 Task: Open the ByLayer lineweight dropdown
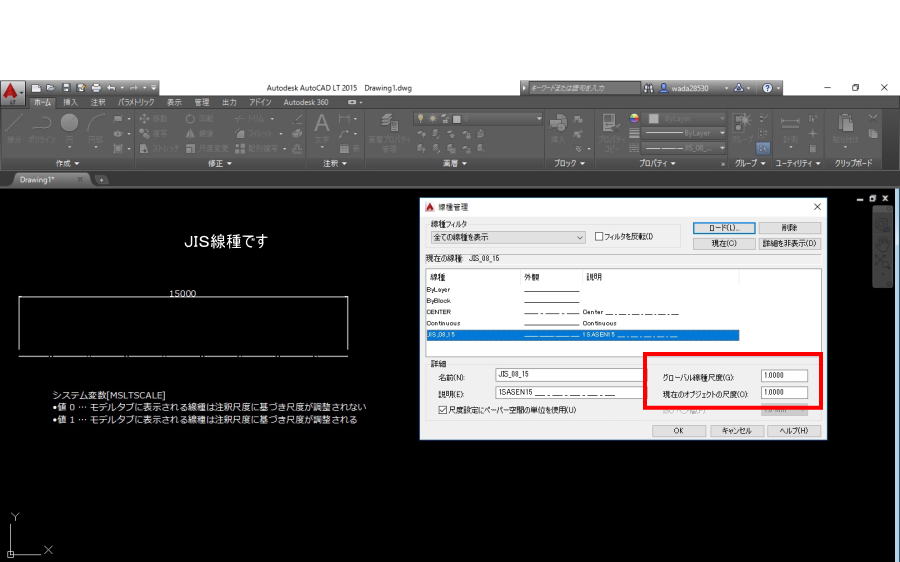coord(684,133)
